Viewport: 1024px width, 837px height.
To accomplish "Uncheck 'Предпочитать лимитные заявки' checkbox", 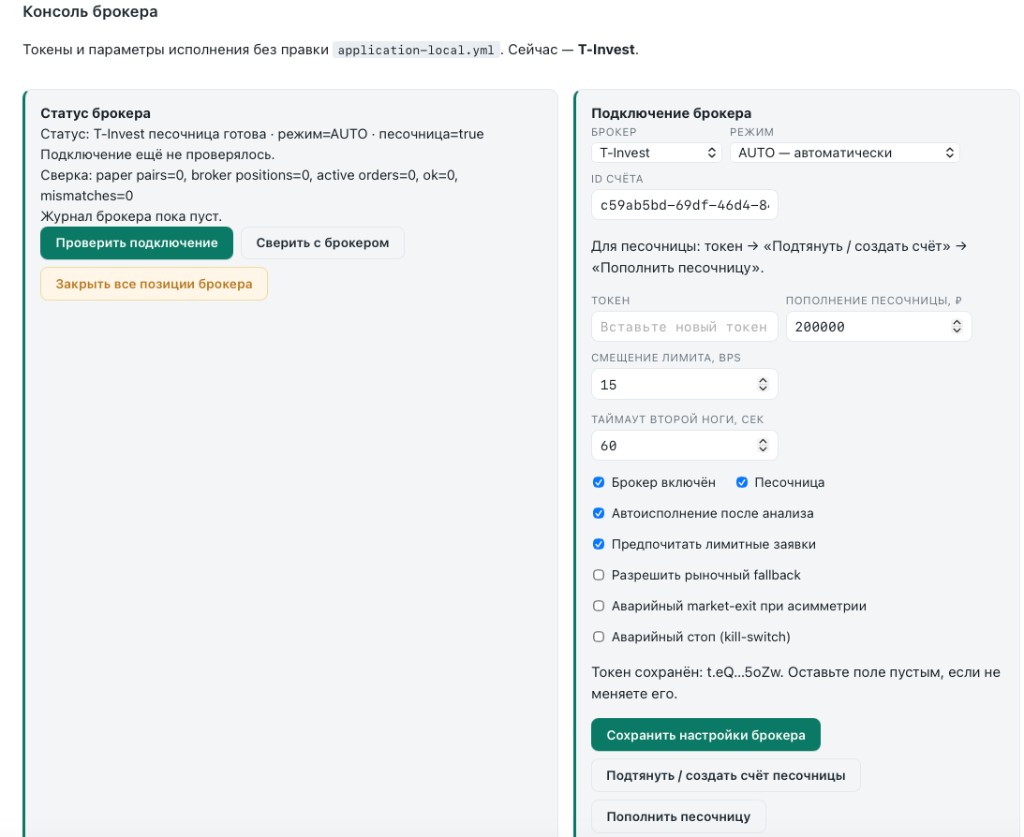I will (598, 544).
